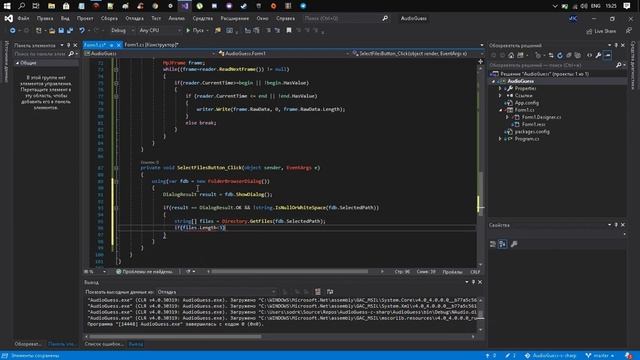Click the comment selection toolbar icon
640x360 pixels.
click(x=268, y=31)
